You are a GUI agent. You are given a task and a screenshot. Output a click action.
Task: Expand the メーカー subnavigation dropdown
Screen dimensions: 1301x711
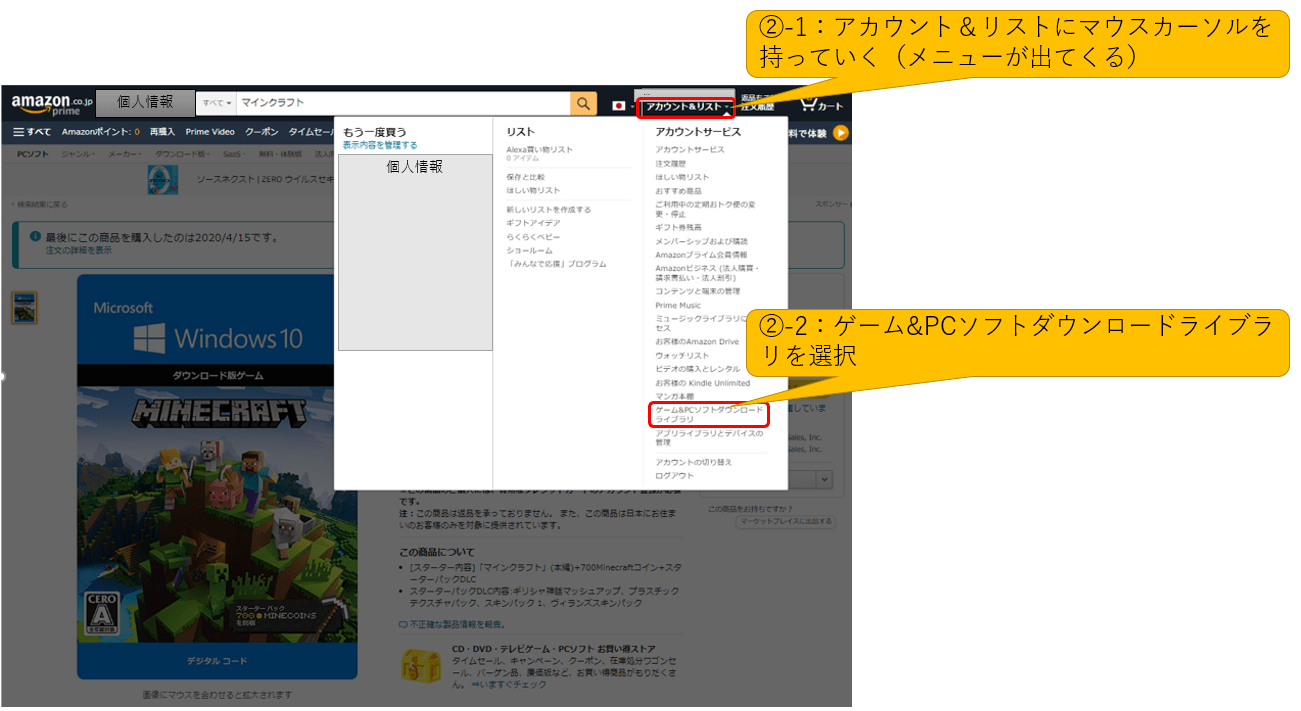point(125,155)
